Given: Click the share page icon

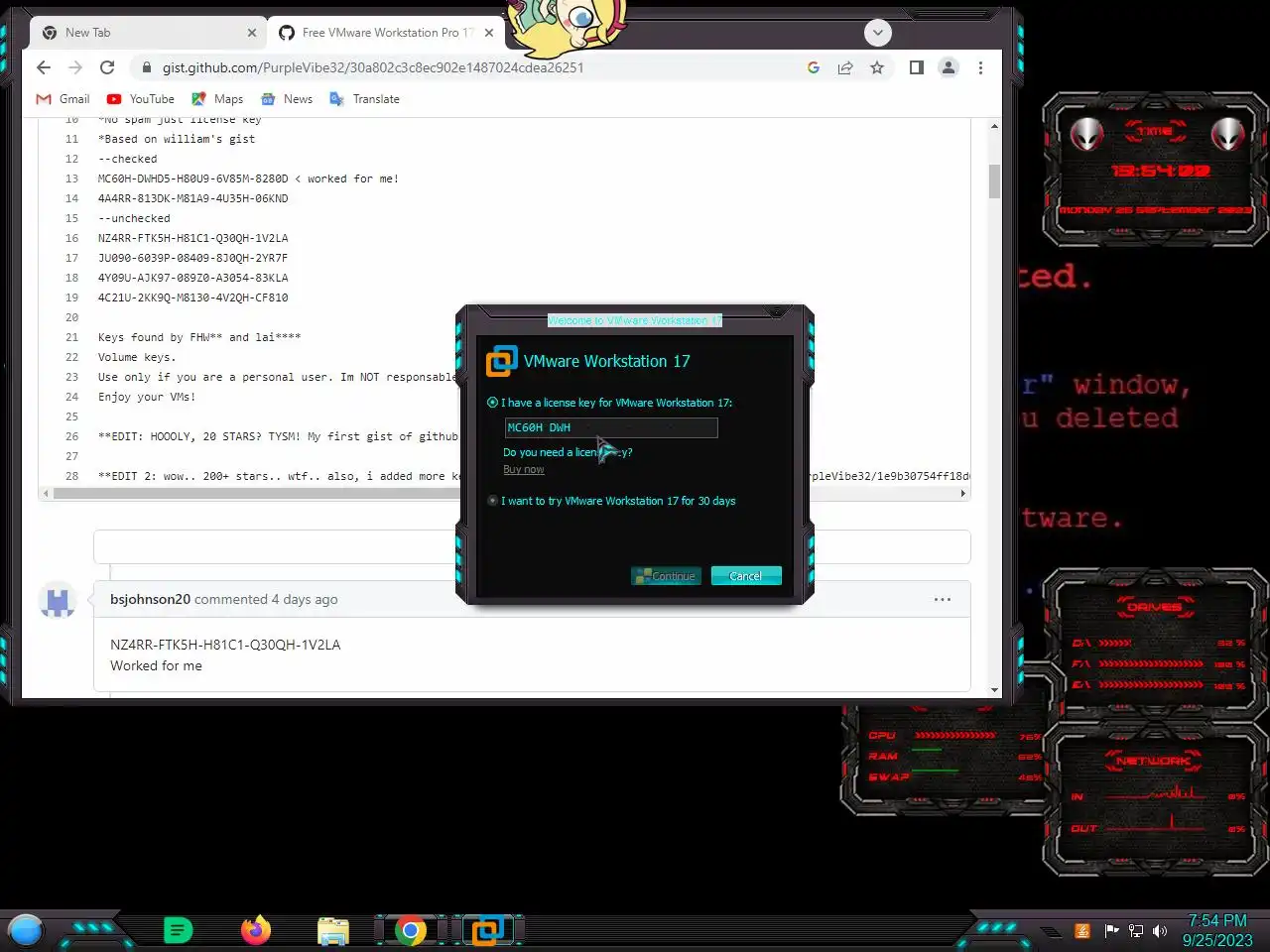Looking at the screenshot, I should click(x=845, y=67).
